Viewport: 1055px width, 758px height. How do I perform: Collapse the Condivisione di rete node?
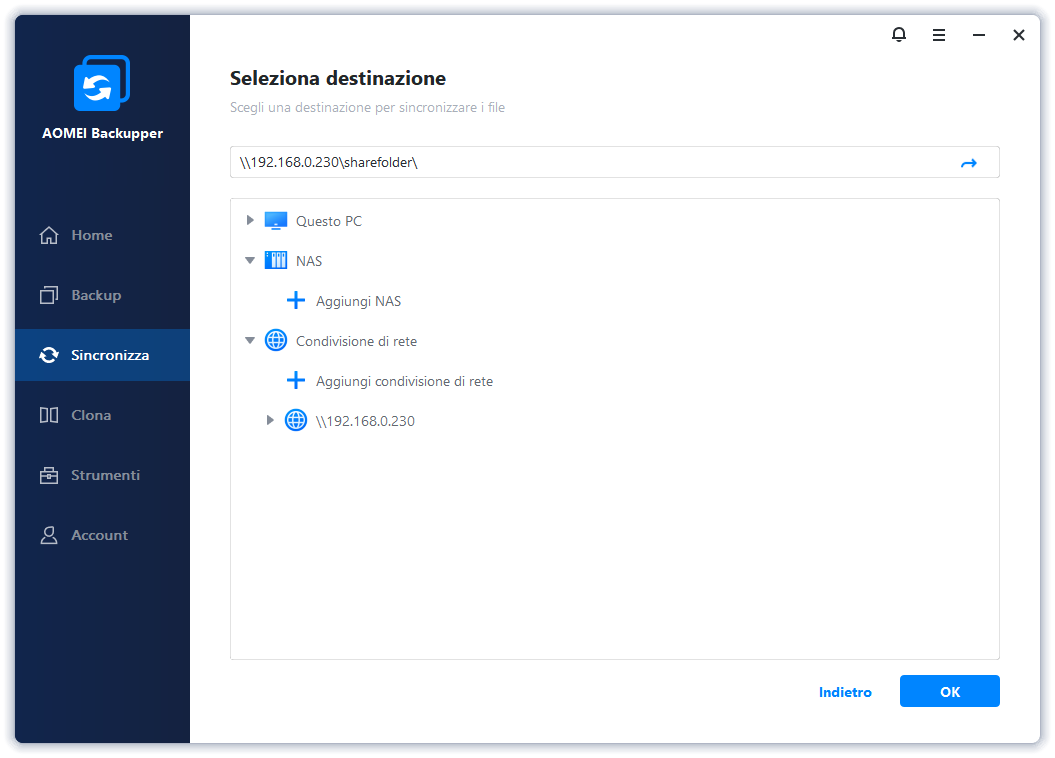(250, 340)
